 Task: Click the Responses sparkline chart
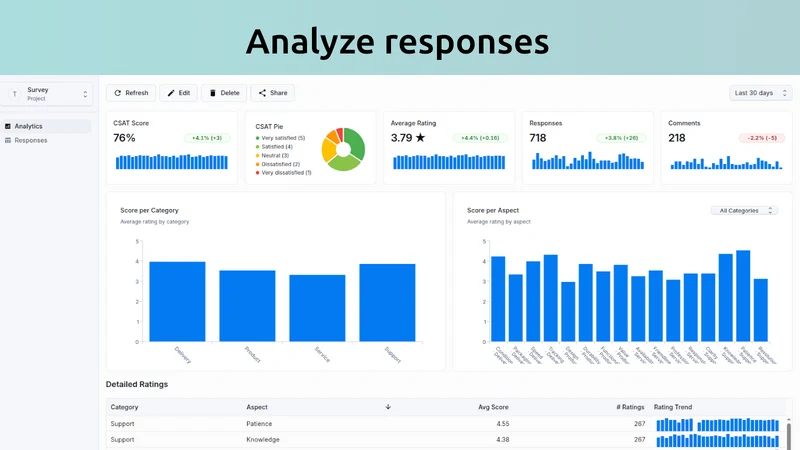click(588, 160)
